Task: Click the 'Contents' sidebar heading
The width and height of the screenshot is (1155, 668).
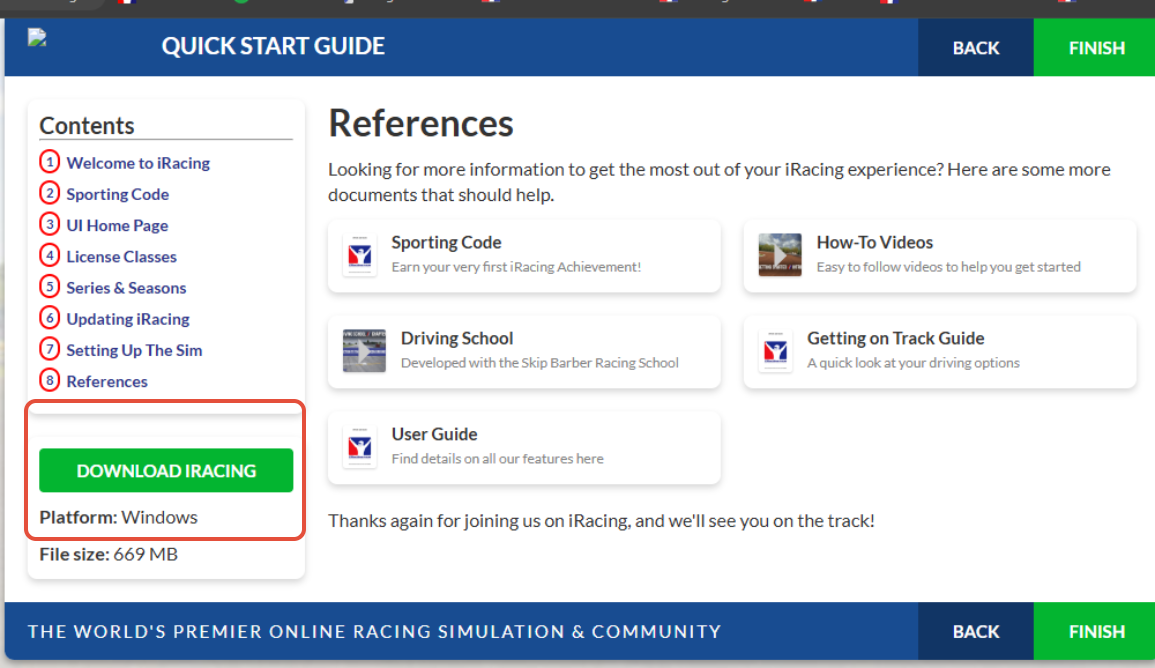Action: coord(87,125)
